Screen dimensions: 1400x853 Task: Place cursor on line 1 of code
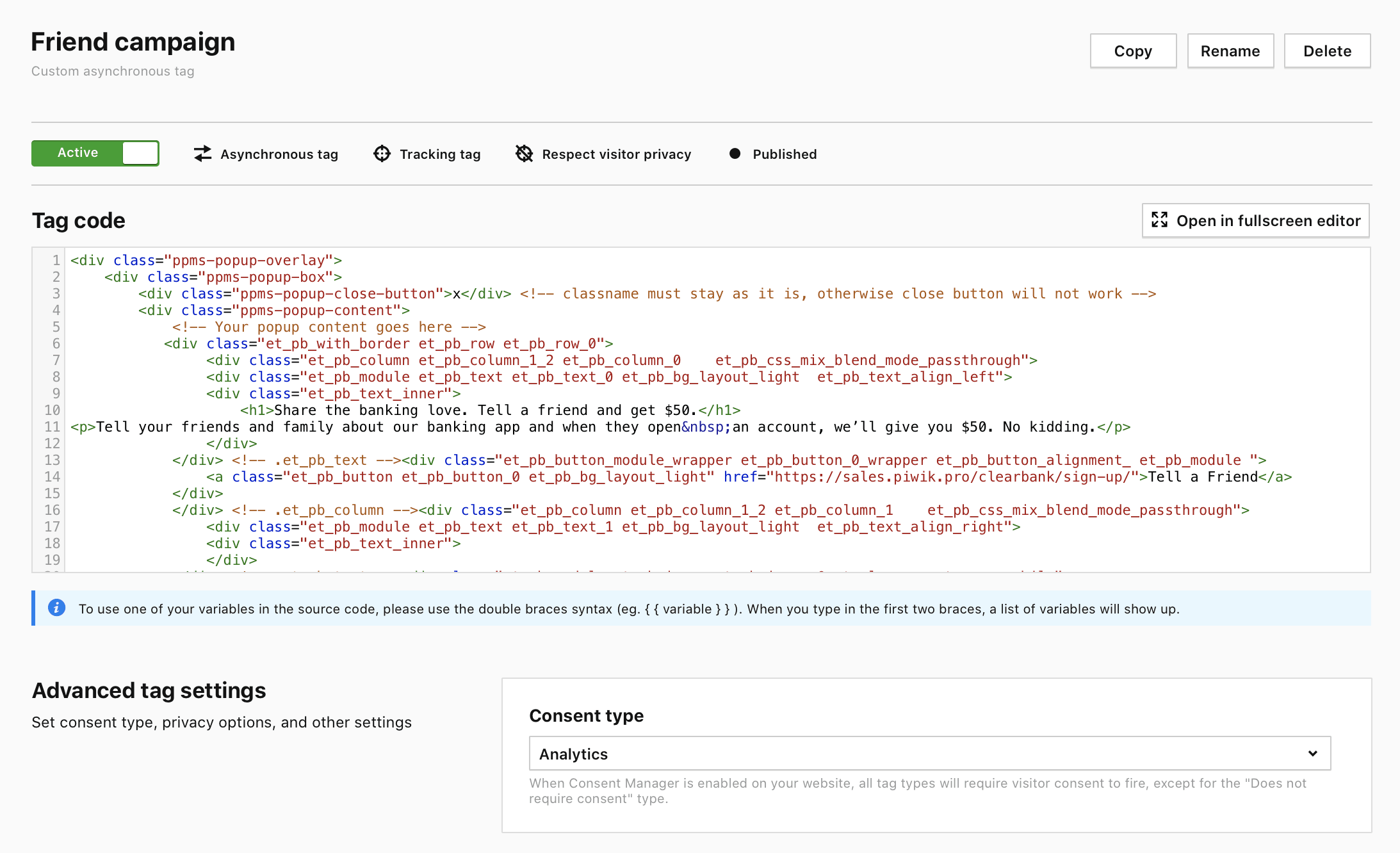tap(206, 260)
